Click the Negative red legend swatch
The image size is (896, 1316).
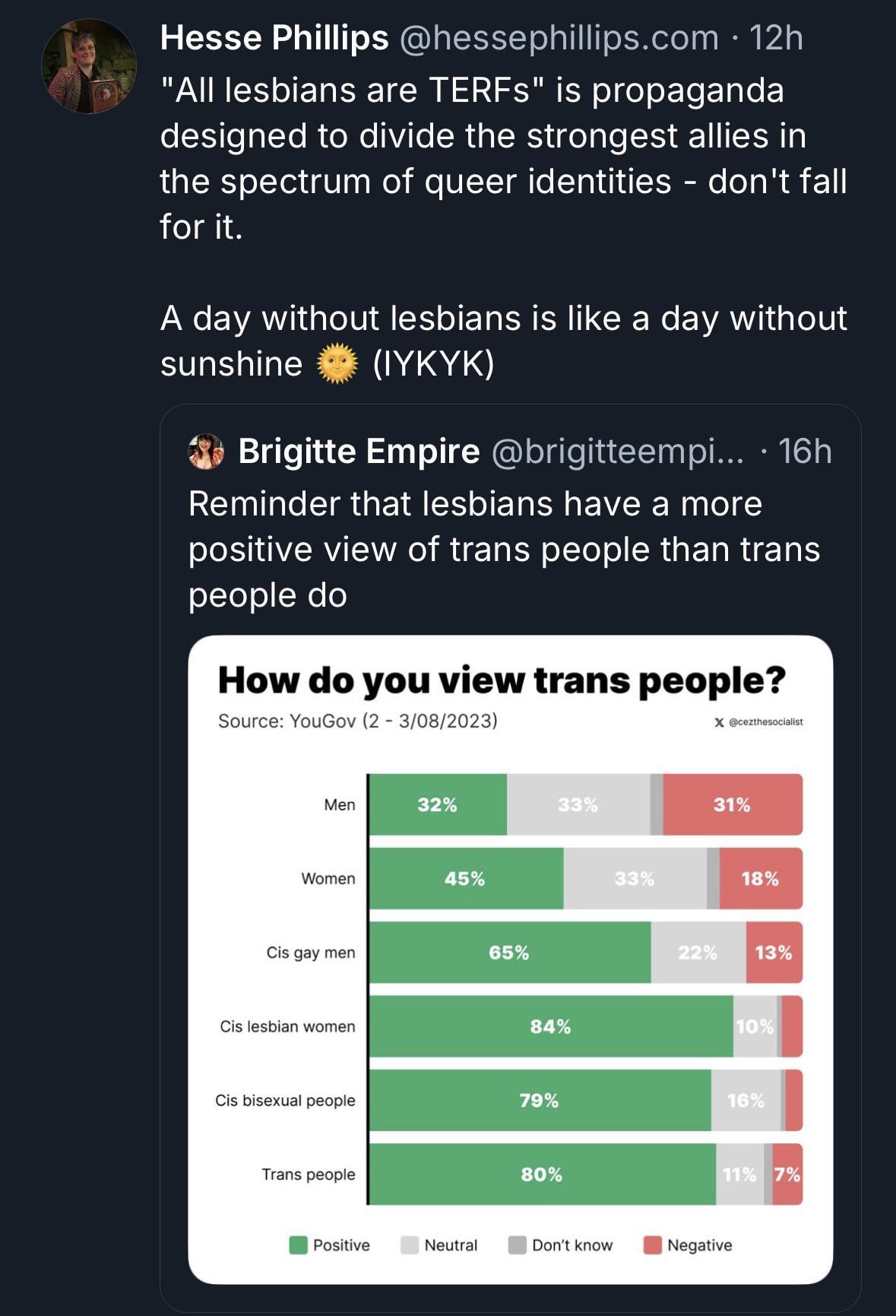pos(652,1245)
